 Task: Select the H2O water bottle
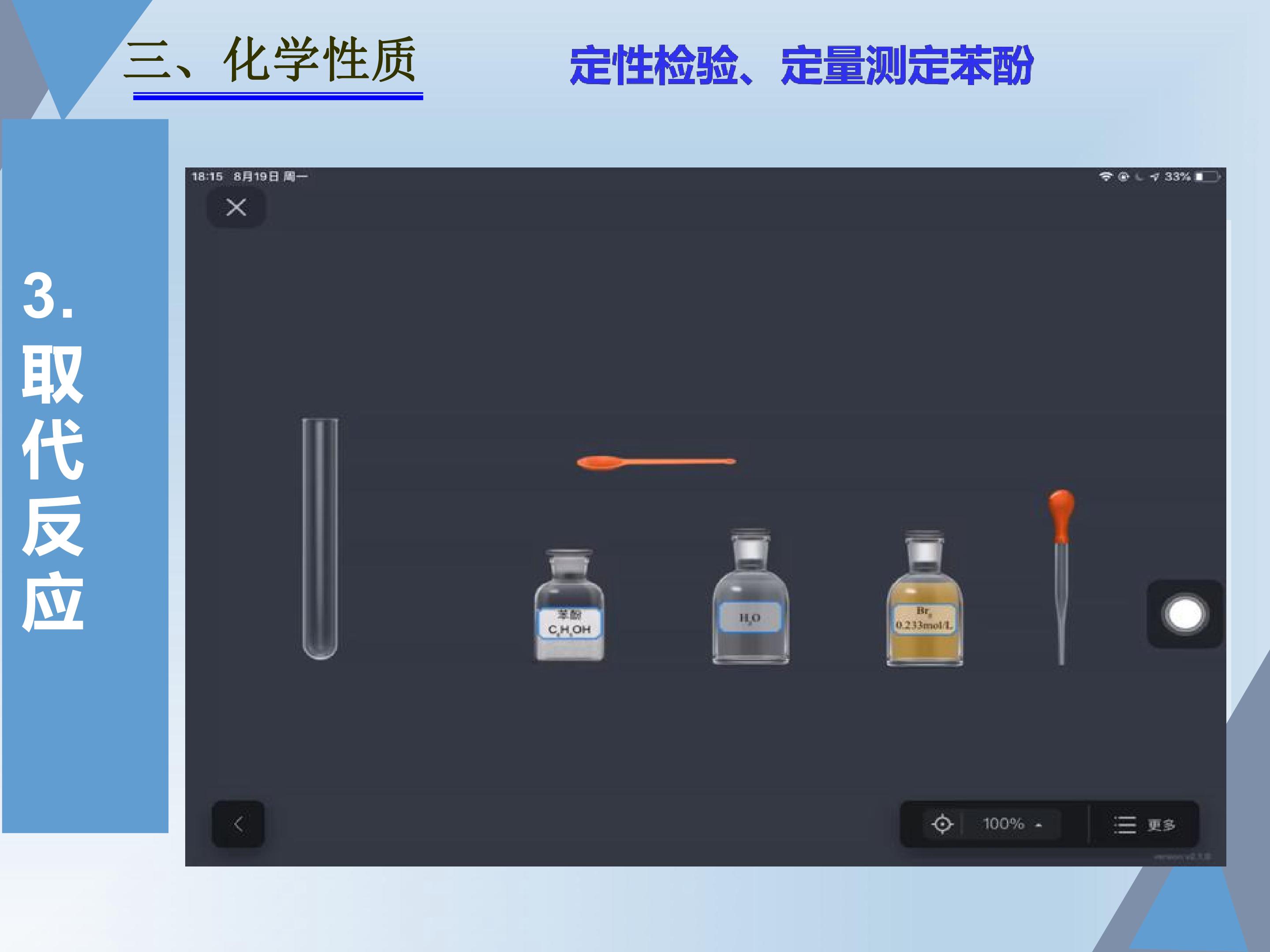pyautogui.click(x=751, y=597)
